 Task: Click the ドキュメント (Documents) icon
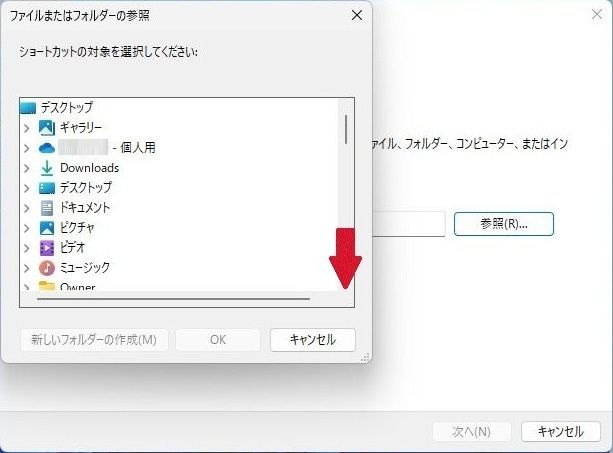pyautogui.click(x=46, y=208)
